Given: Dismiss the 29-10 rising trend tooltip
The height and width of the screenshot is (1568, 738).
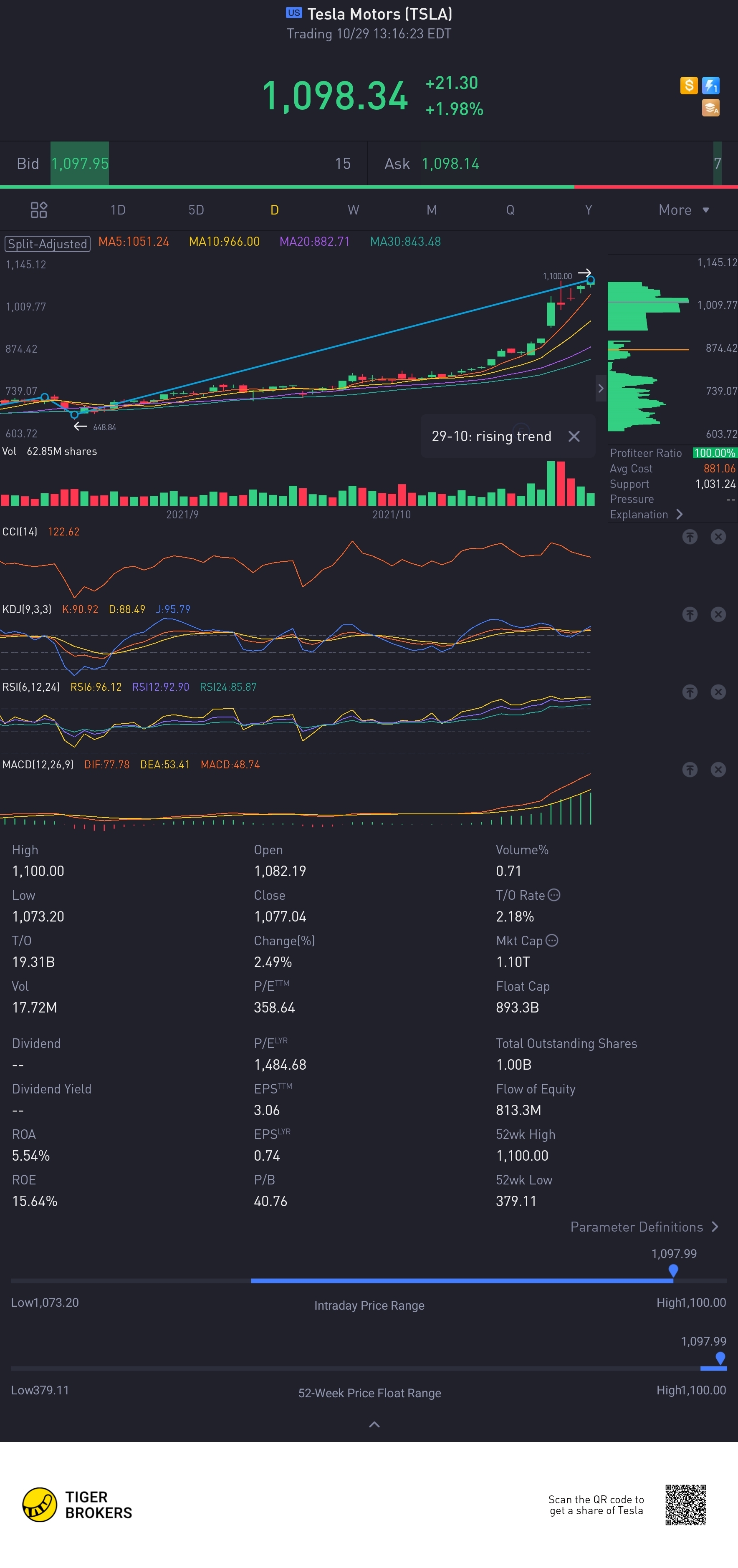Looking at the screenshot, I should (574, 437).
